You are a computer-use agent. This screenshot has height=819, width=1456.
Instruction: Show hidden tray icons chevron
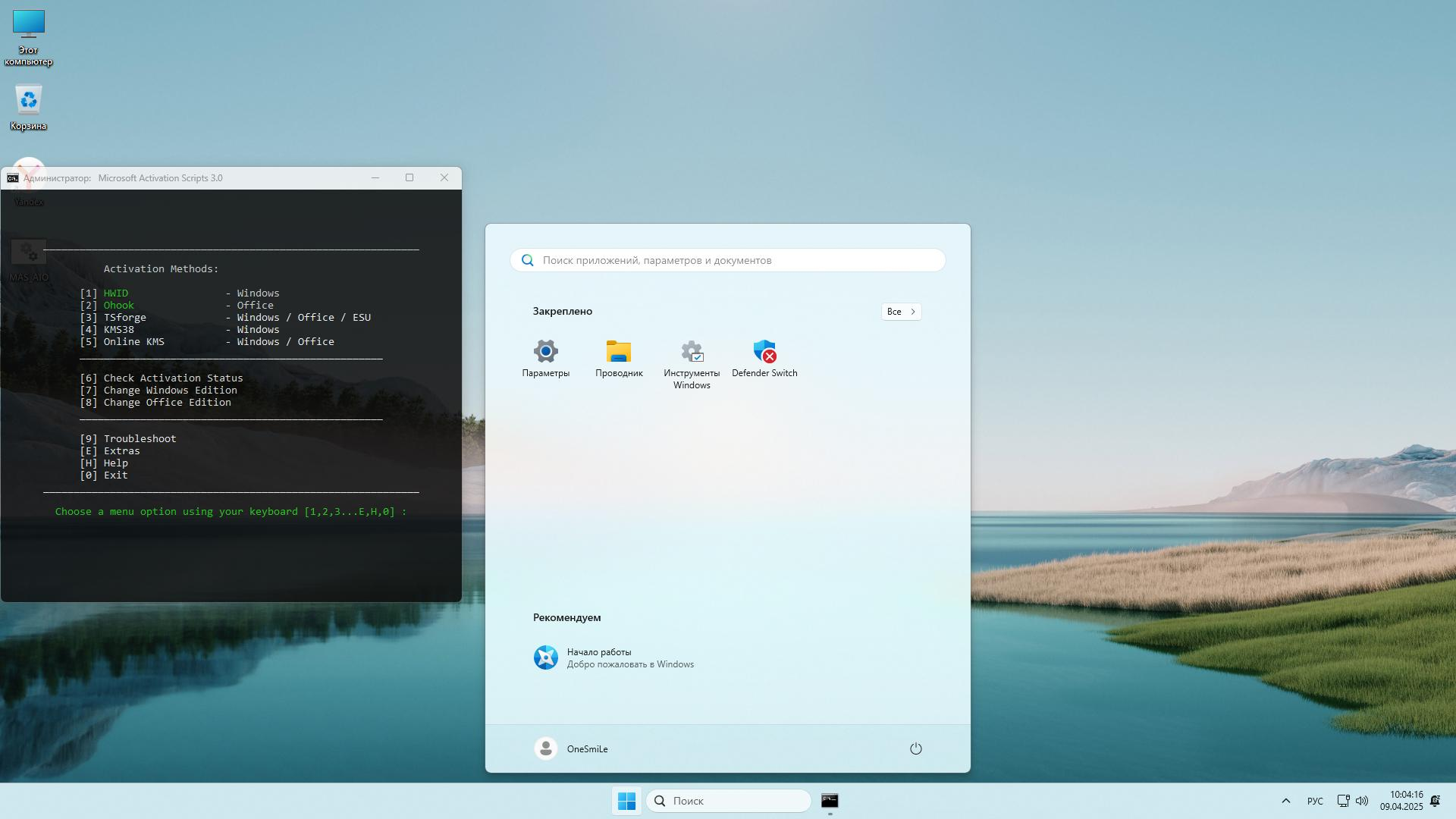1285,801
